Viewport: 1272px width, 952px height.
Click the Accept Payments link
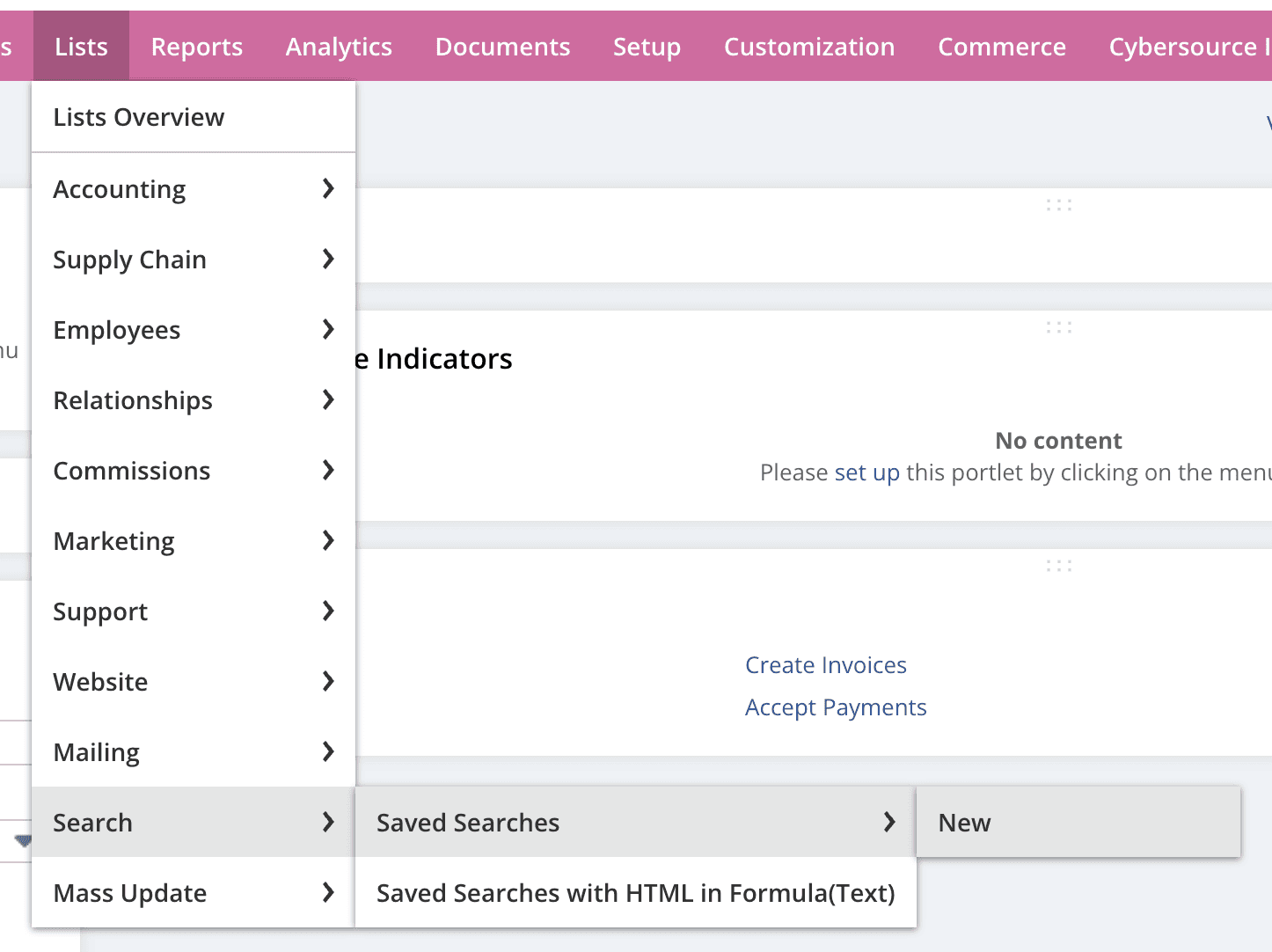[x=835, y=707]
